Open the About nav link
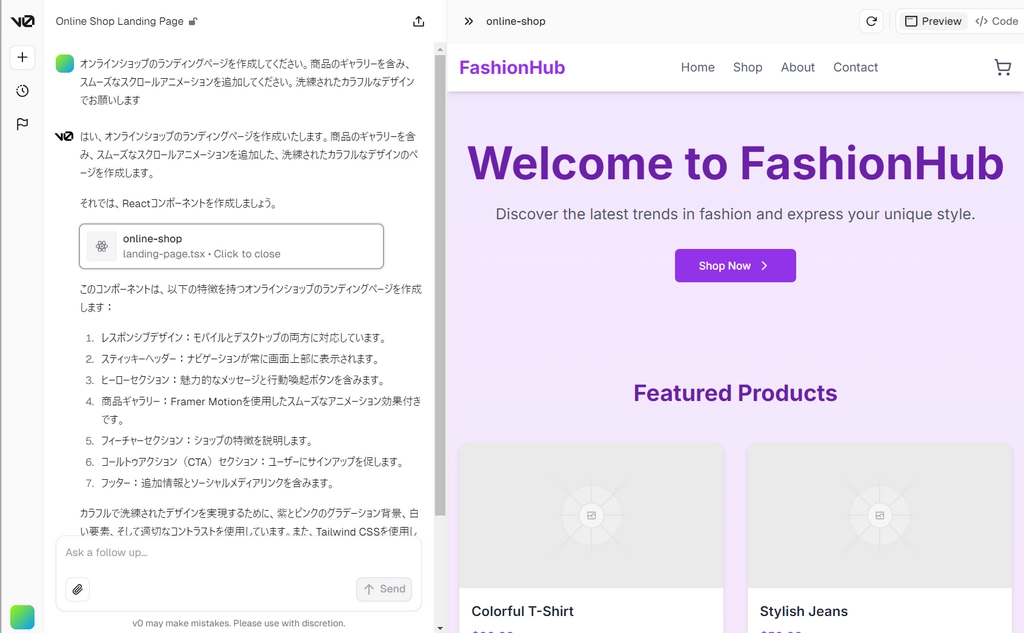1024x633 pixels. 797,67
